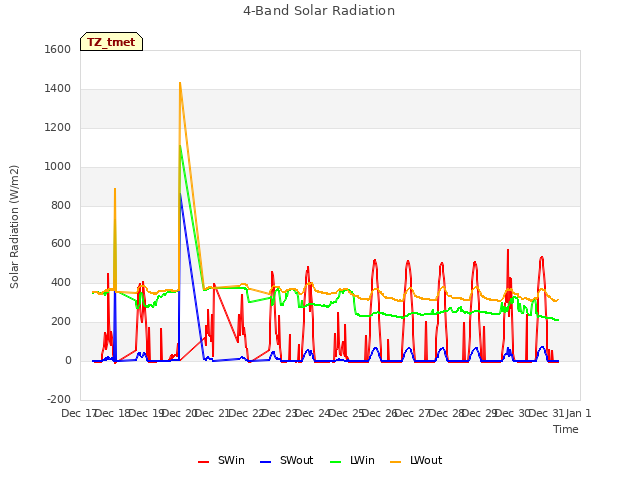Click the 800 y-axis tick label

(61, 205)
